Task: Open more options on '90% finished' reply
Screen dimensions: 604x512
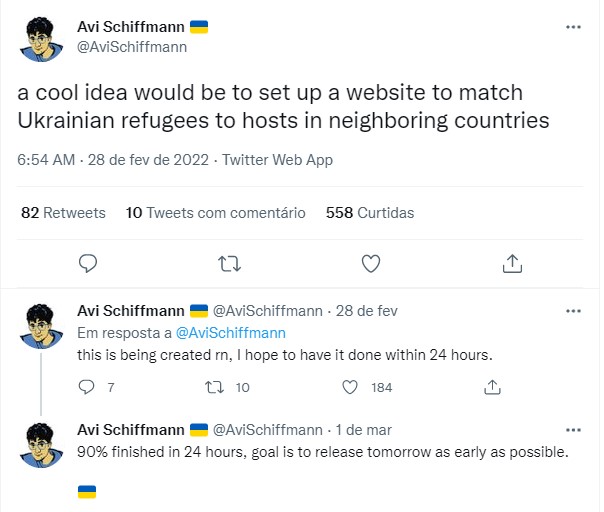Action: 572,429
